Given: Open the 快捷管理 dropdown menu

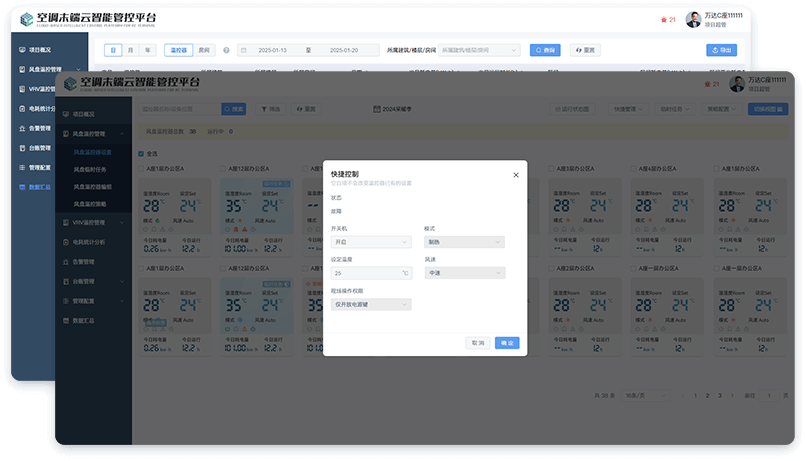Looking at the screenshot, I should [628, 109].
